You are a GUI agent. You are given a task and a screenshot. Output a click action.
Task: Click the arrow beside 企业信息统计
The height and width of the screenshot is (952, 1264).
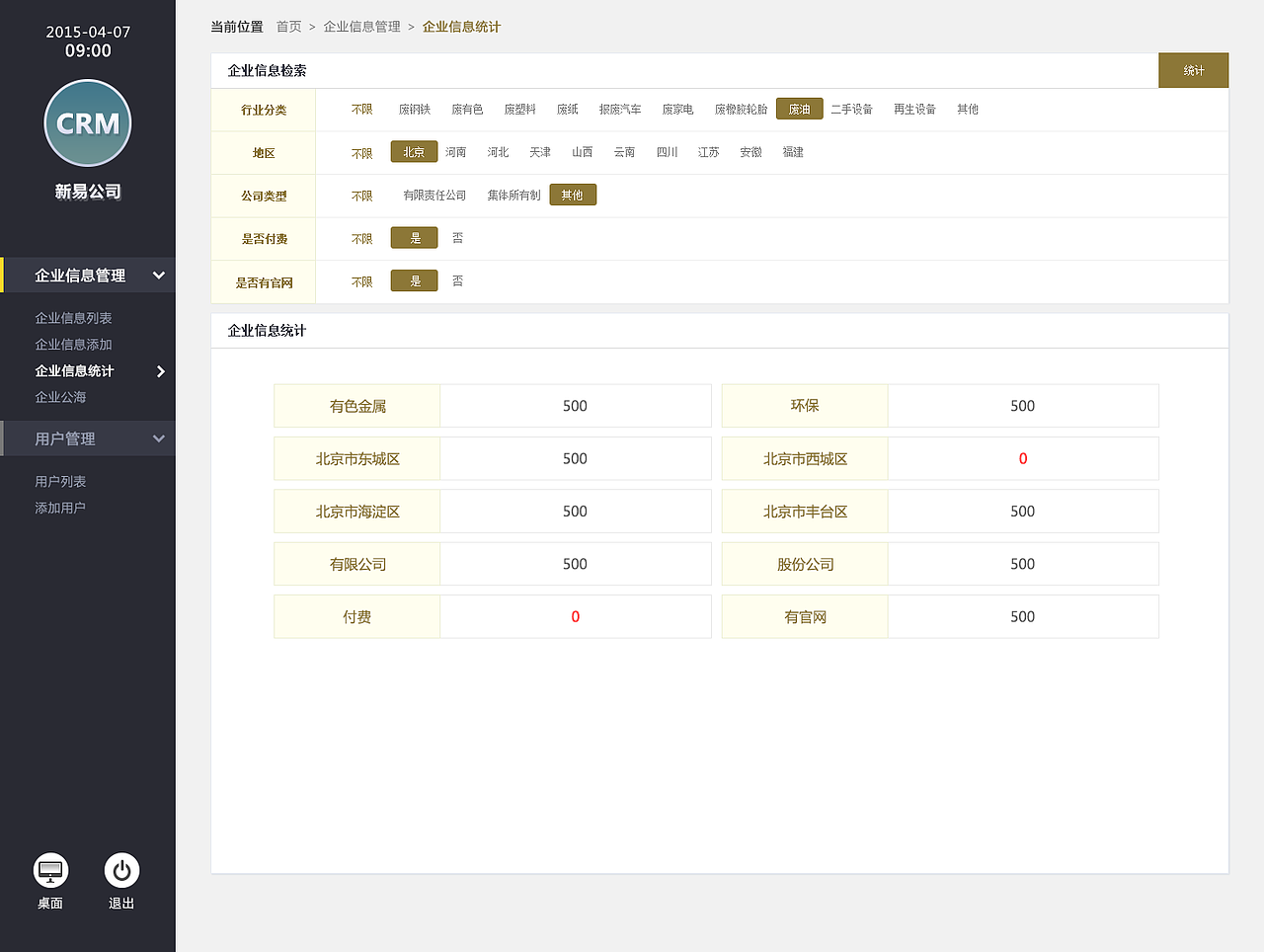click(x=161, y=371)
